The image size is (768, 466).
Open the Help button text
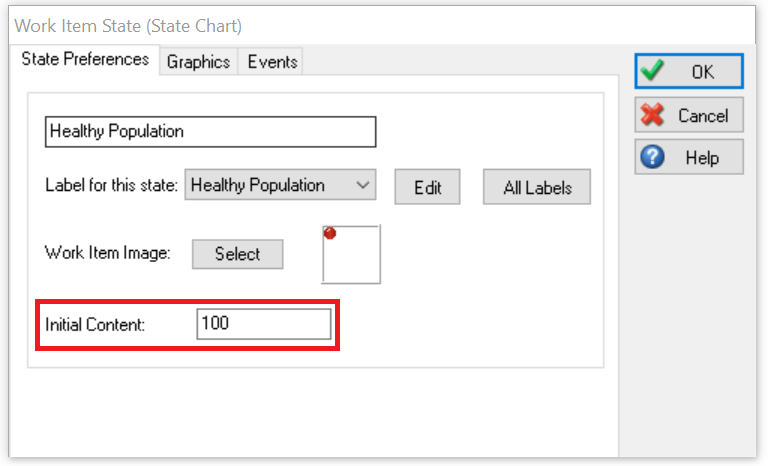tap(702, 158)
